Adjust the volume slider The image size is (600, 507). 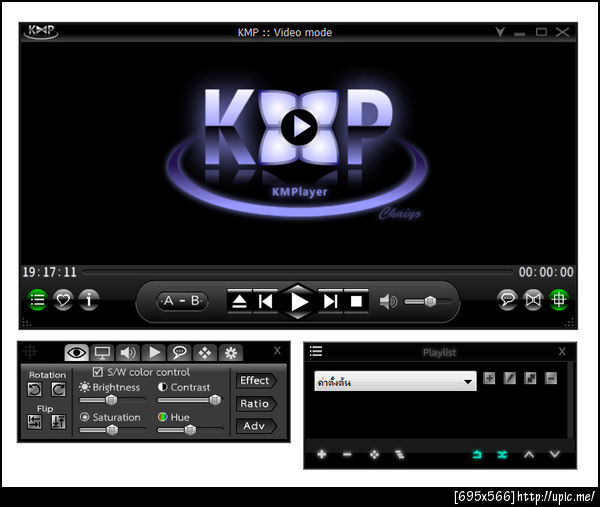click(427, 302)
